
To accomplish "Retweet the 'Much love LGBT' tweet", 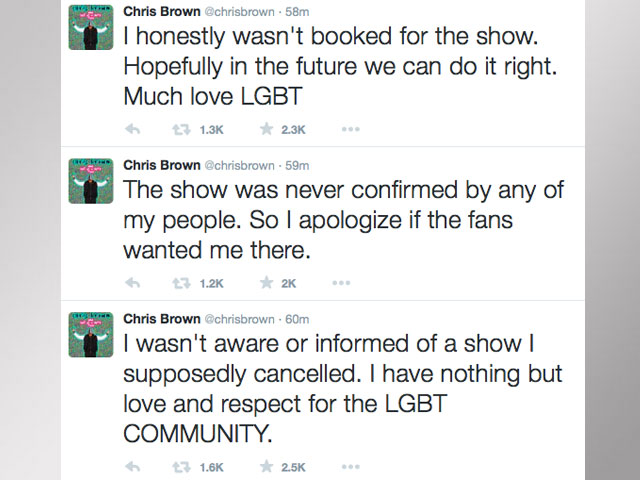I will (x=181, y=129).
